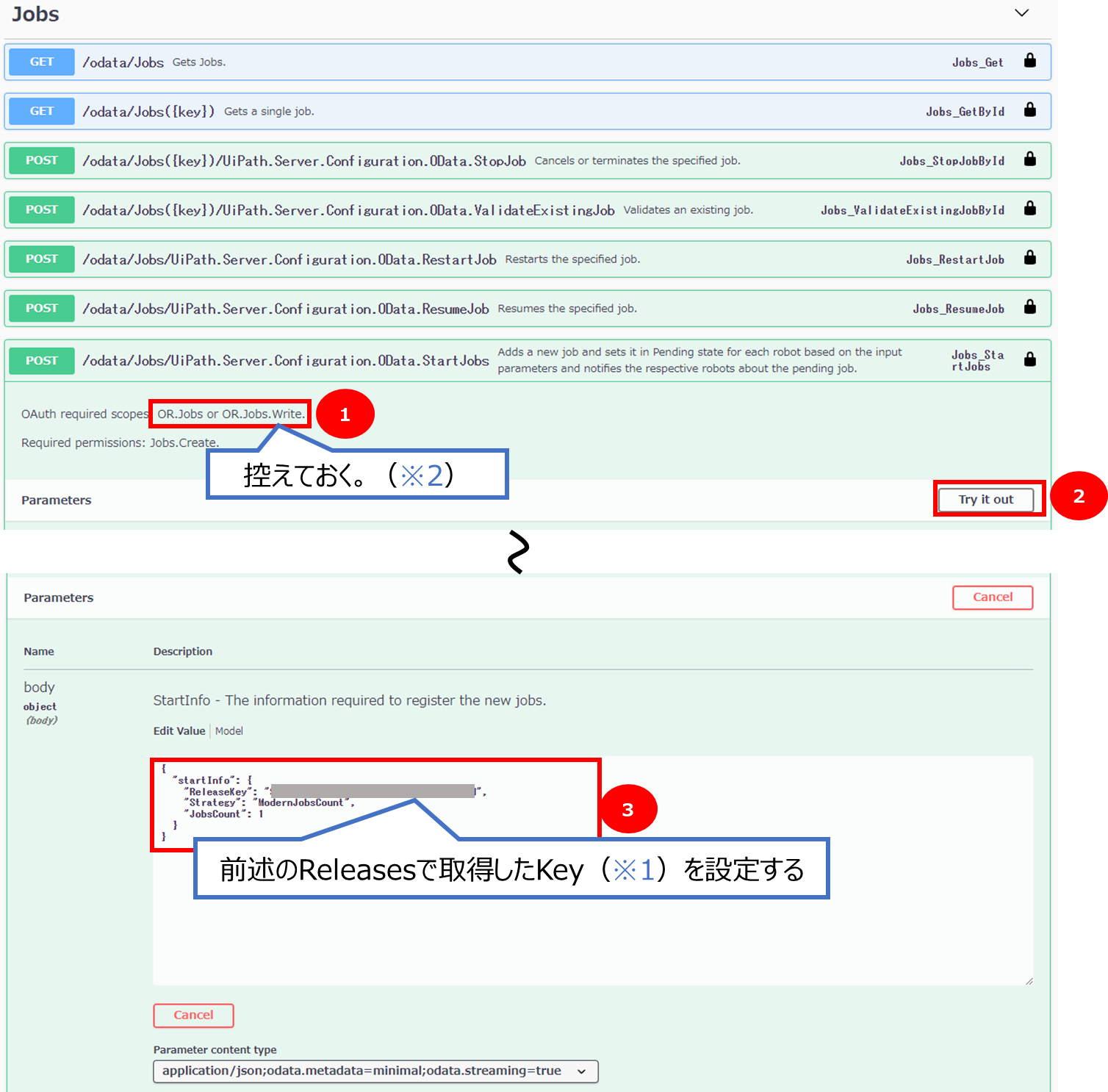1108x1092 pixels.
Task: Collapse the Jobs section chevron
Action: click(x=1021, y=13)
